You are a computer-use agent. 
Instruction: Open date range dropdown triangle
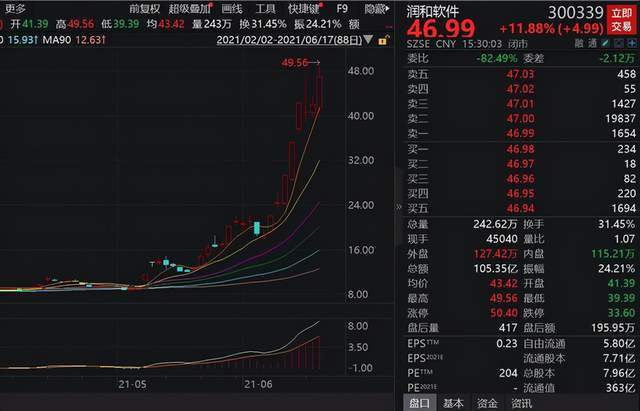[x=368, y=40]
